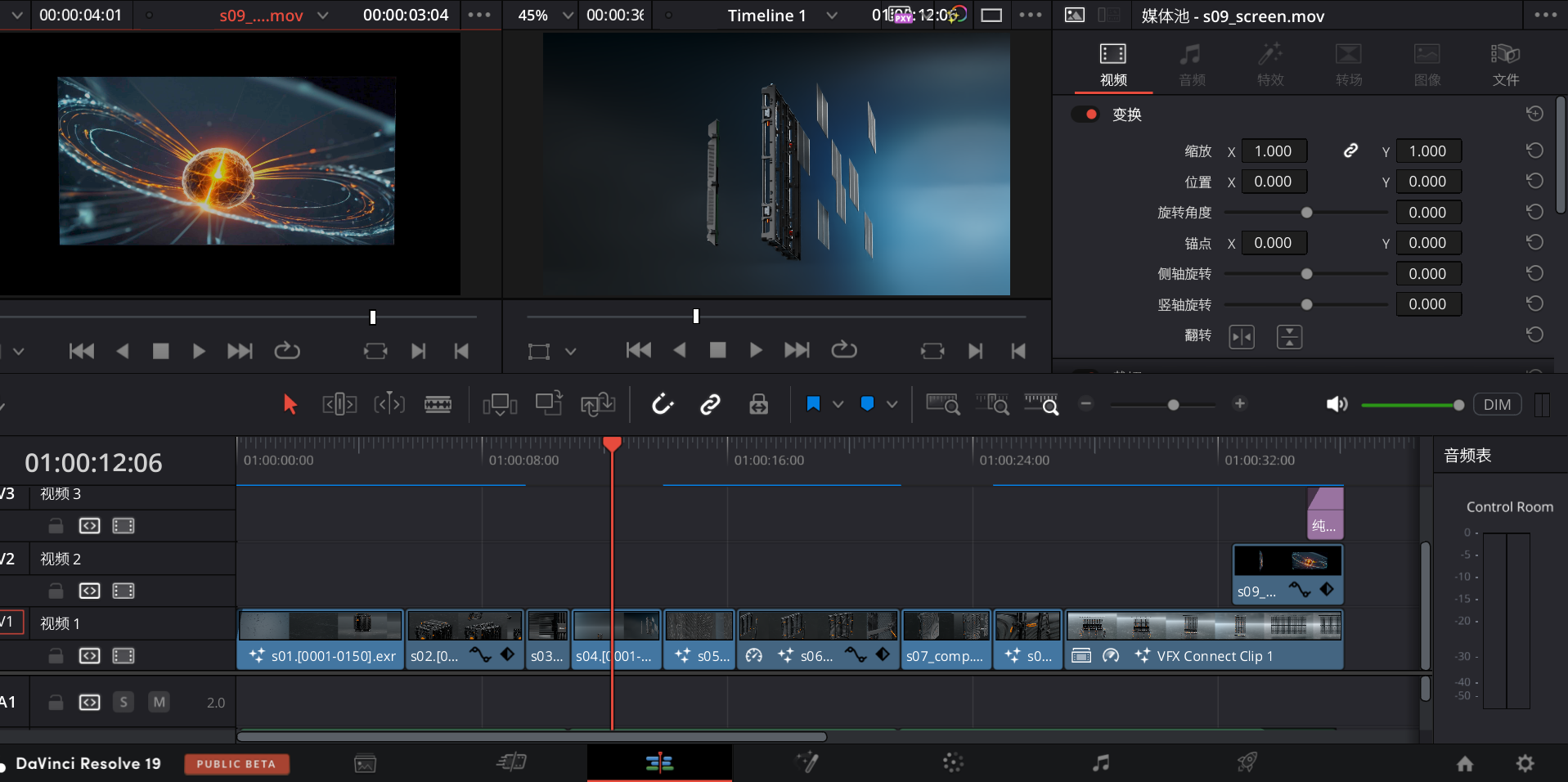Play the timeline viewer forward

(x=756, y=350)
